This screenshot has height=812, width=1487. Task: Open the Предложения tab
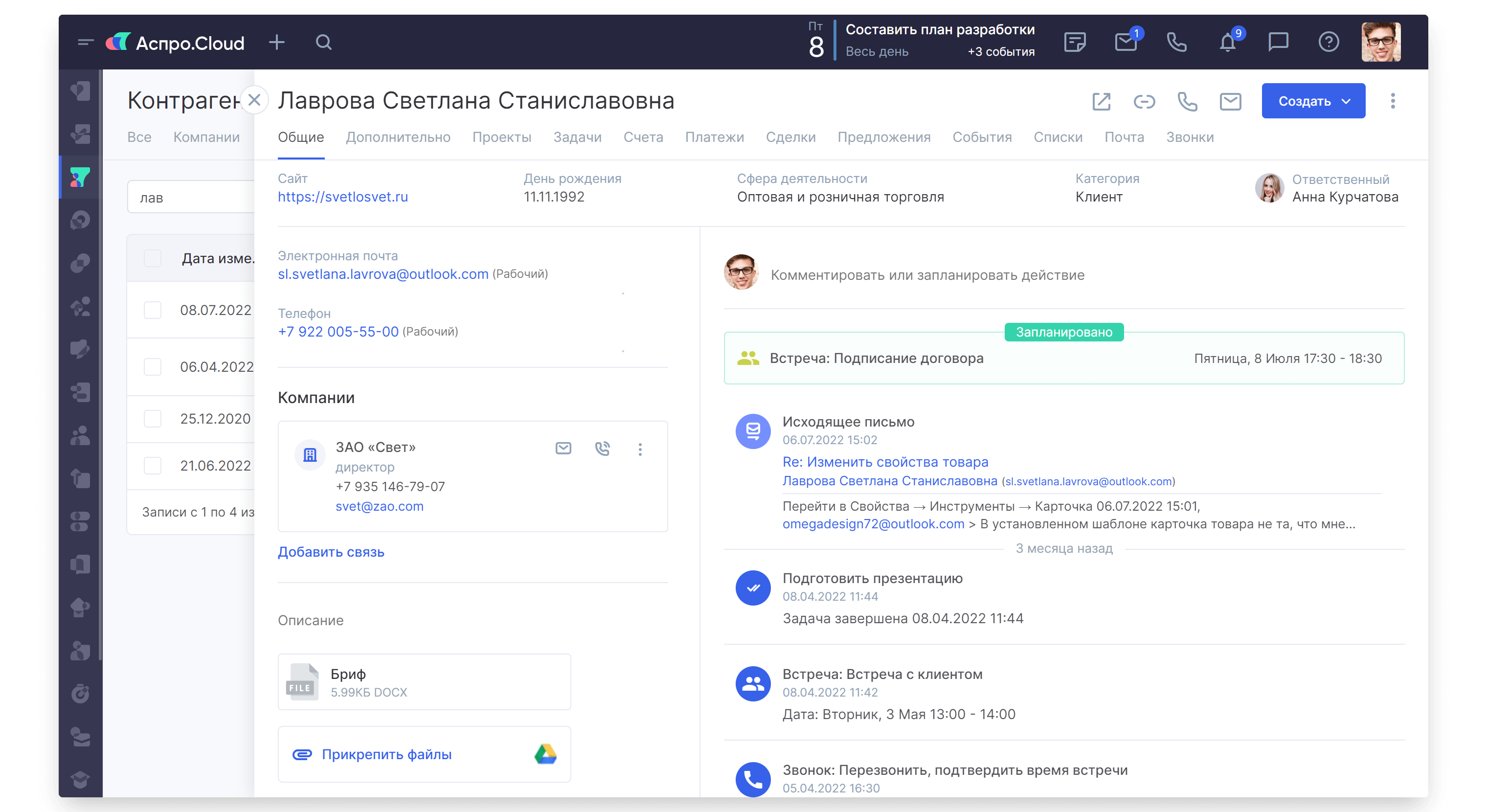click(884, 137)
